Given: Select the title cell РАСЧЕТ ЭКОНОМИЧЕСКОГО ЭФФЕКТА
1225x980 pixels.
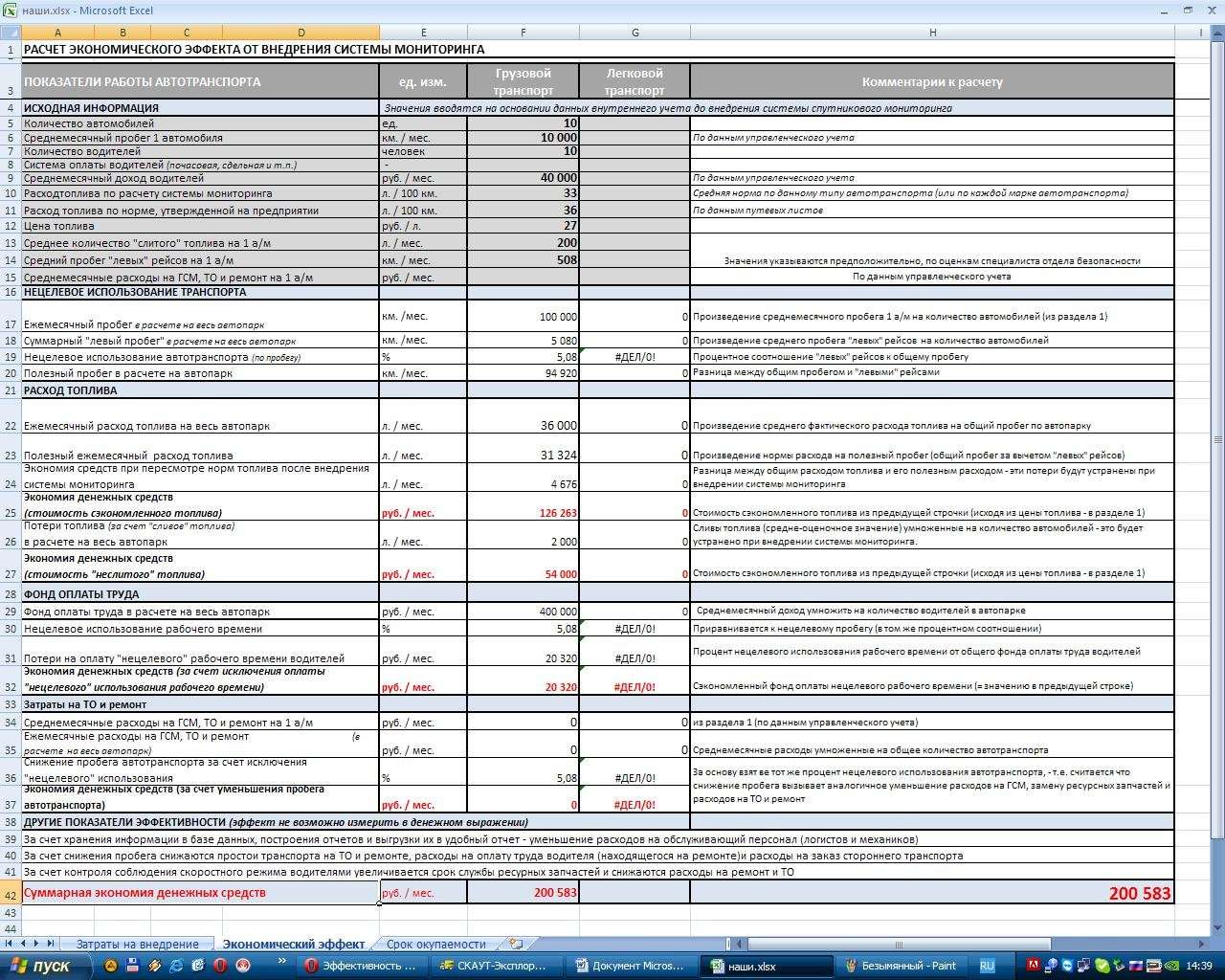Looking at the screenshot, I should click(254, 50).
